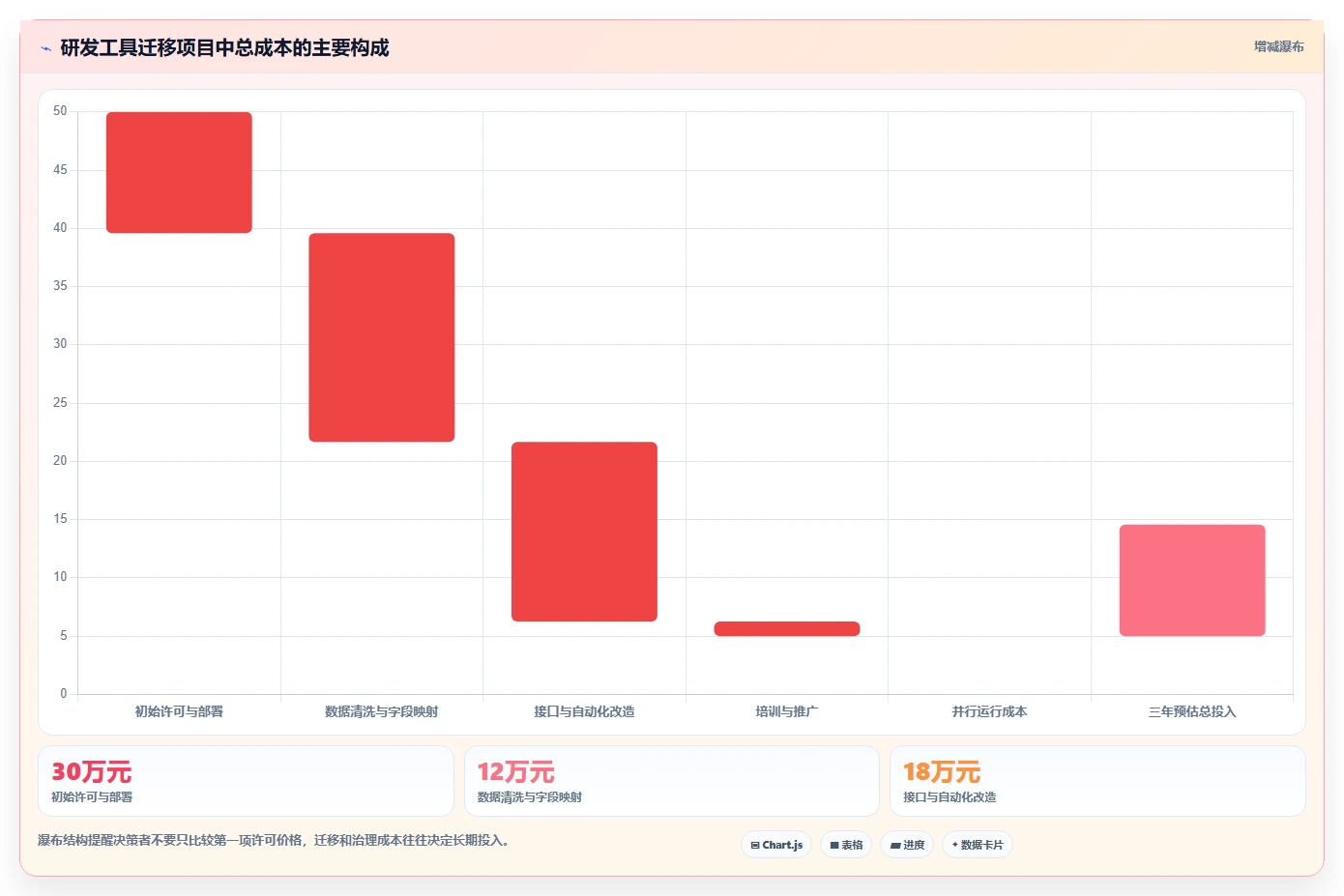Screen dimensions: 1344x896
Task: Open the 12万元 data card
Action: tap(672, 781)
